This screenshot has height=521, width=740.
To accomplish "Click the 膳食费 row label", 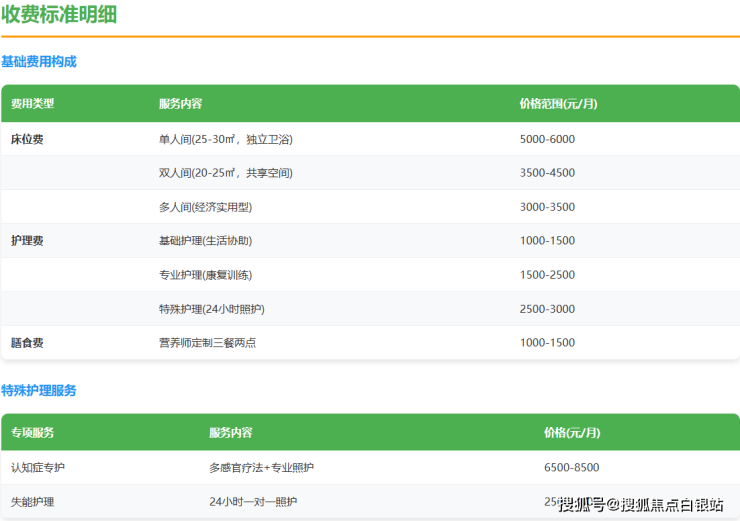I will [27, 343].
